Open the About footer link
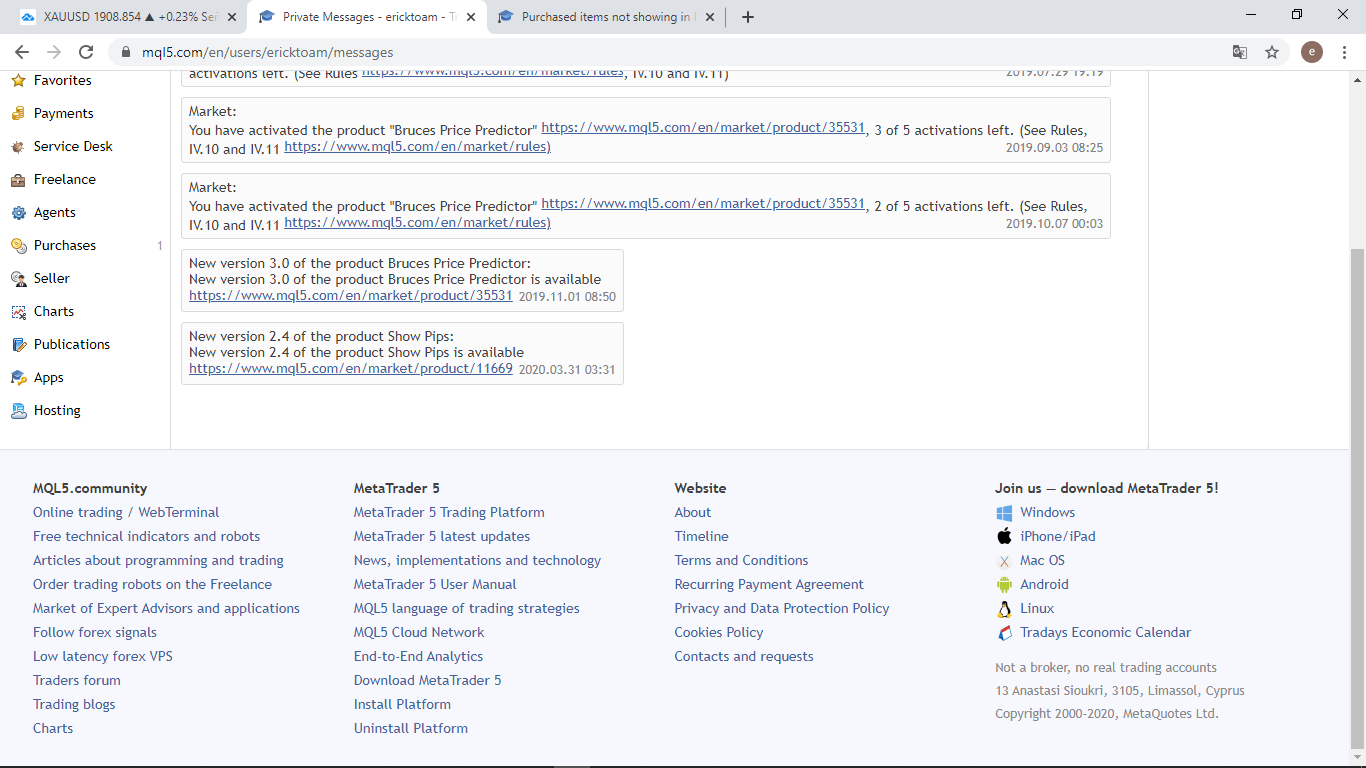The image size is (1366, 768). [693, 513]
